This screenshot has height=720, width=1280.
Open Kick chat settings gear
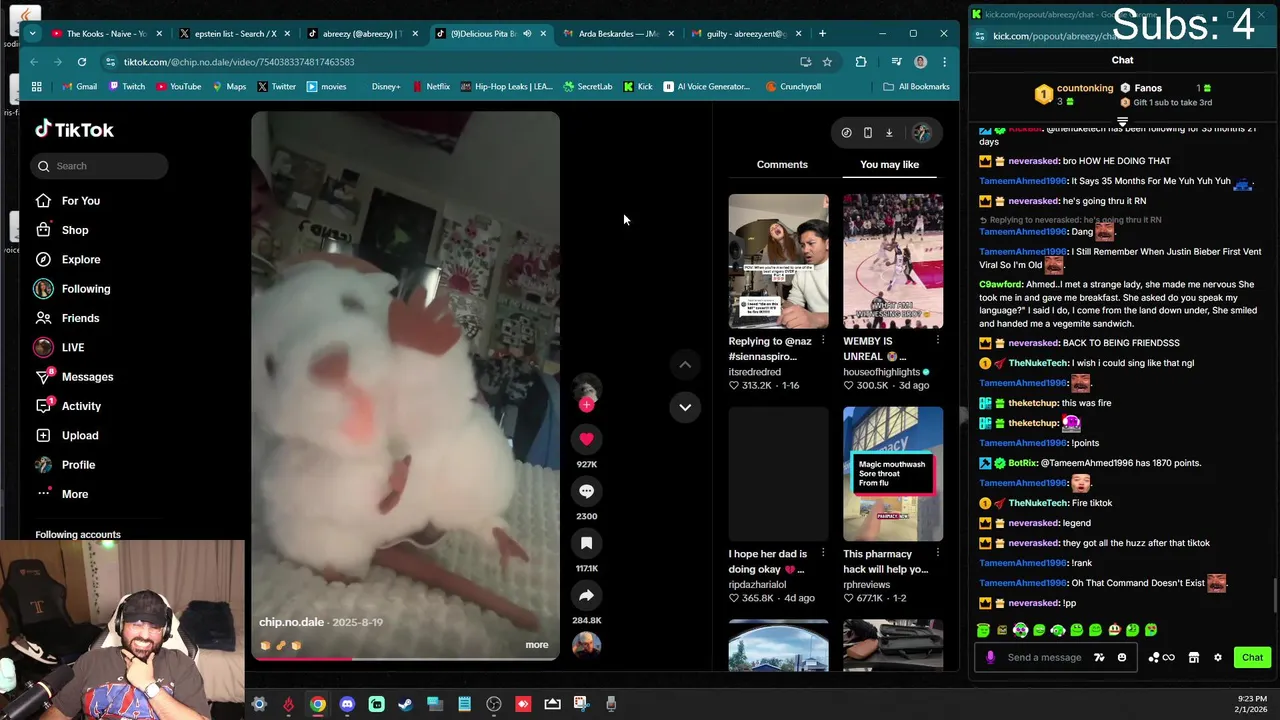click(1217, 657)
